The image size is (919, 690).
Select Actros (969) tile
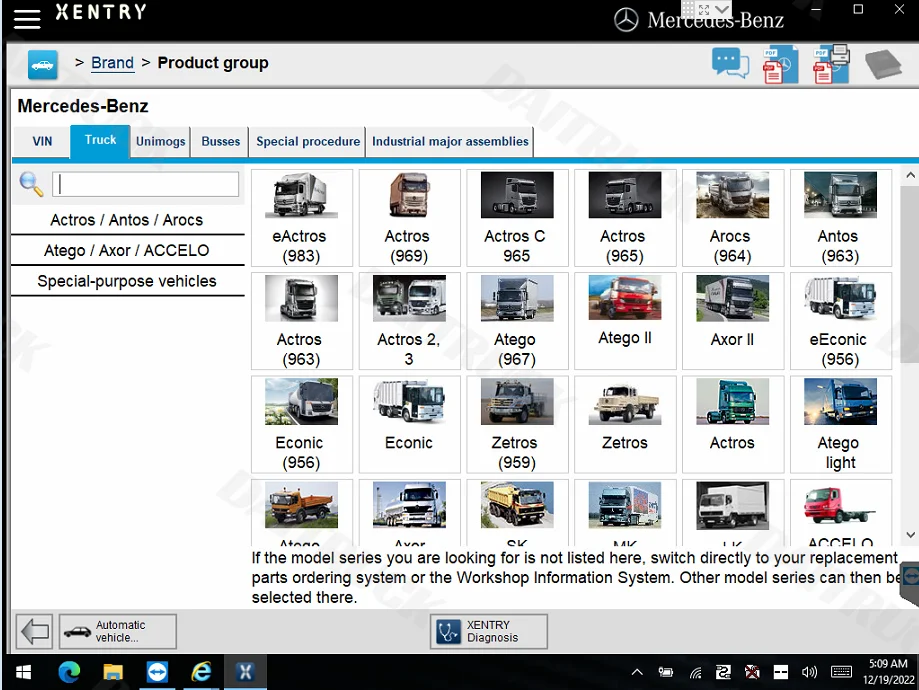pyautogui.click(x=409, y=218)
